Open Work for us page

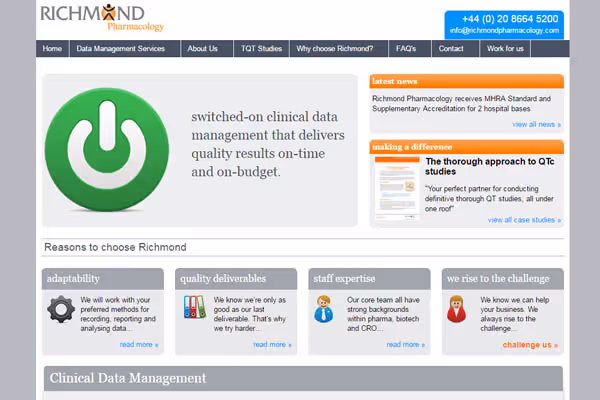click(x=505, y=49)
